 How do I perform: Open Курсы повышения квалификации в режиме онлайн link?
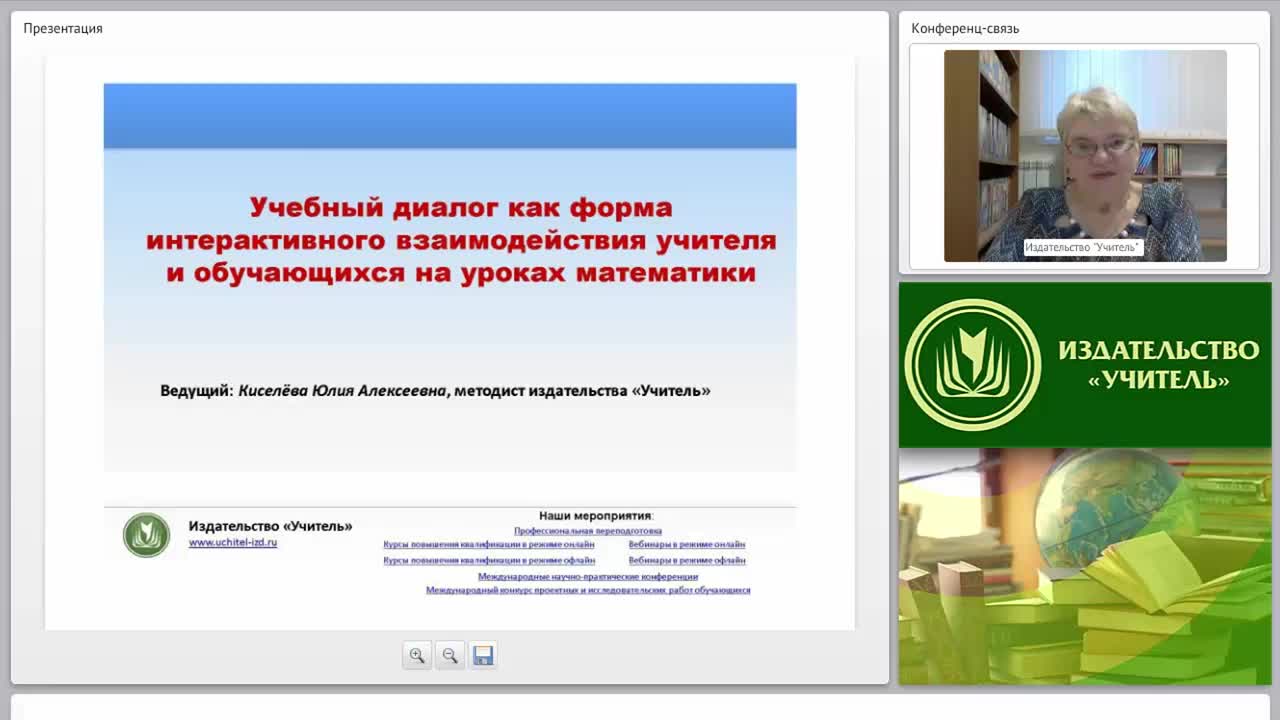(489, 545)
